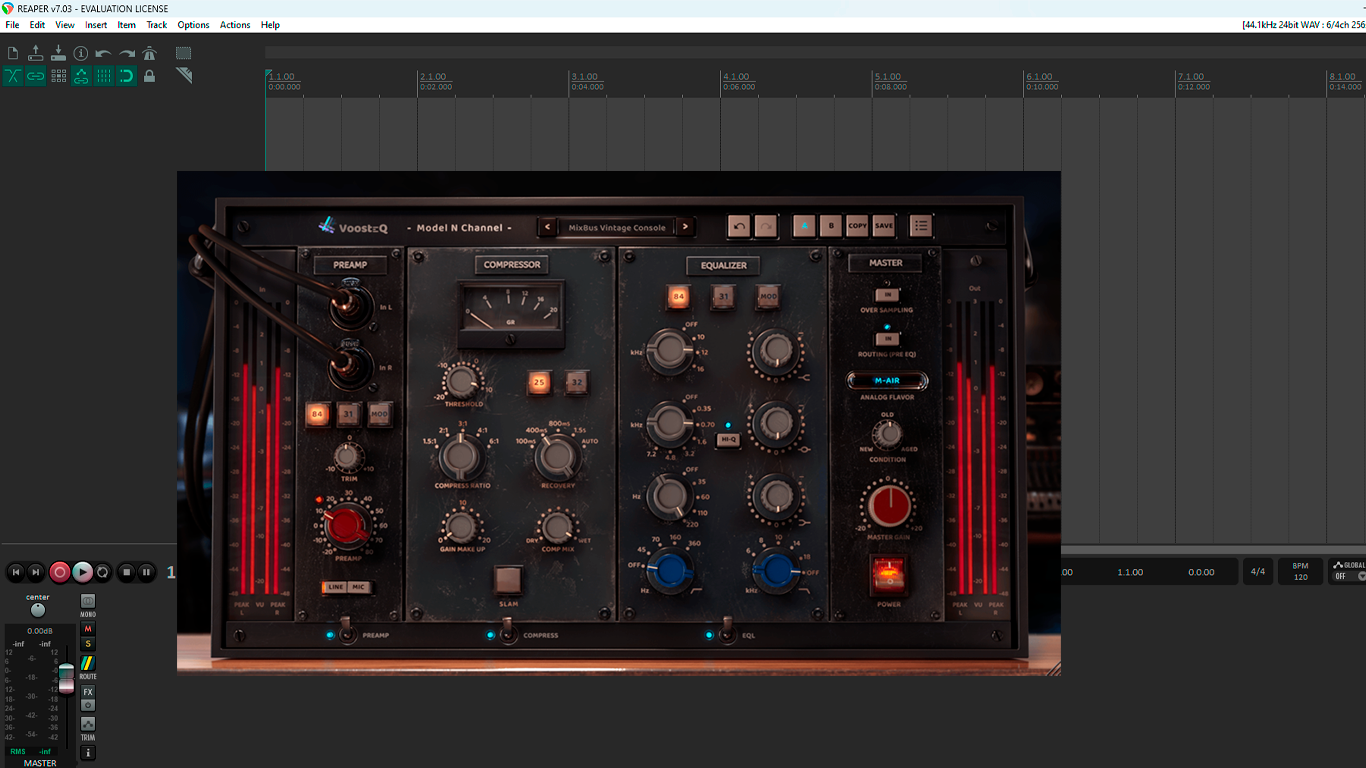Click the master pan knob labeled center
Viewport: 1366px width, 768px height.
click(x=38, y=610)
